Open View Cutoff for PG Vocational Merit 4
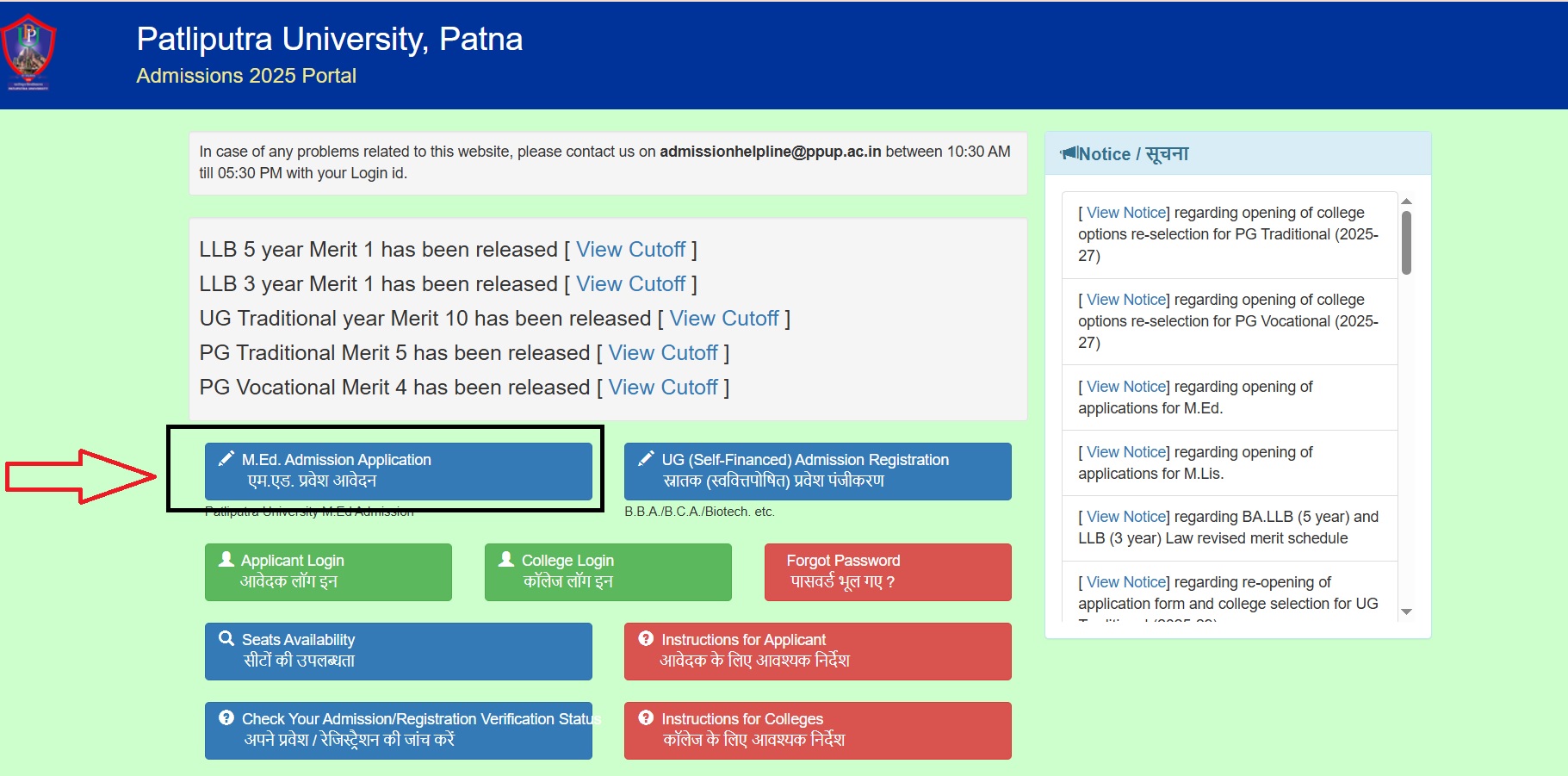The width and height of the screenshot is (1568, 776). click(662, 388)
